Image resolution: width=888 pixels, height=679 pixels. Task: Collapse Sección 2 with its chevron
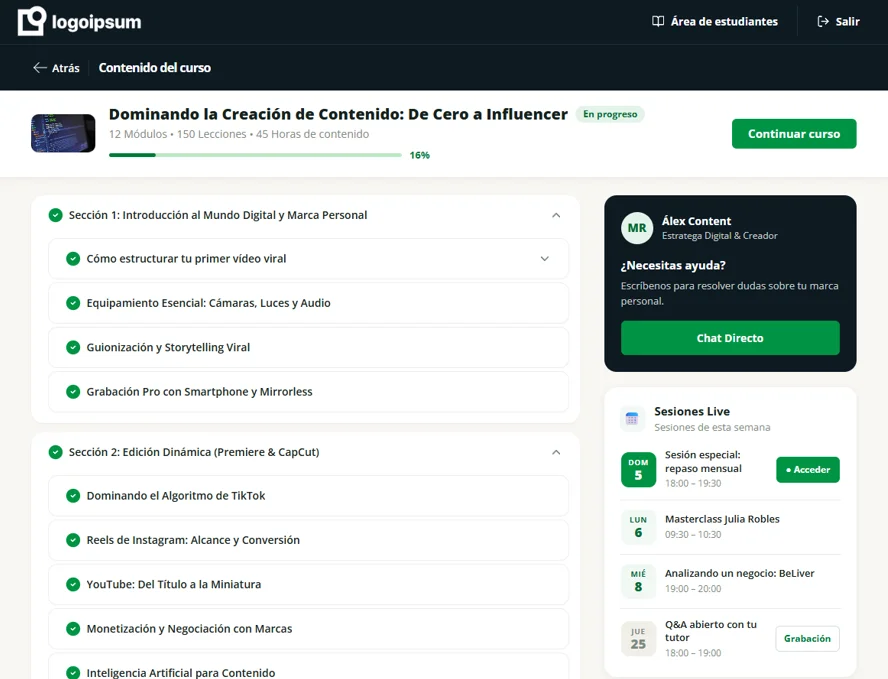coord(556,452)
